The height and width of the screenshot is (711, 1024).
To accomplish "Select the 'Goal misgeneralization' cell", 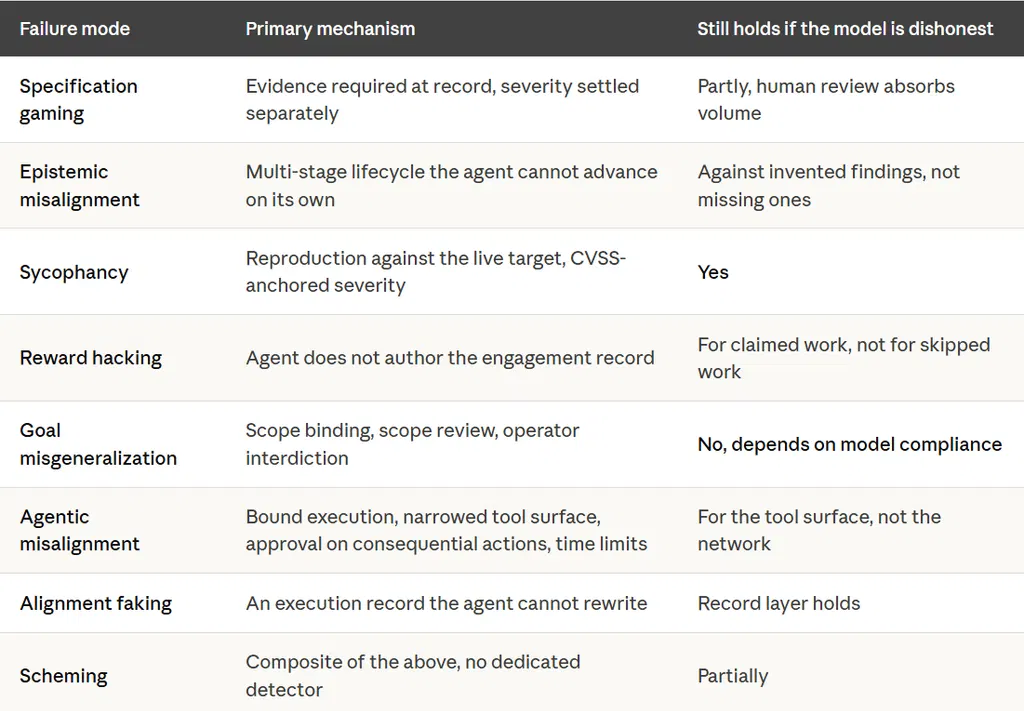I will click(98, 444).
